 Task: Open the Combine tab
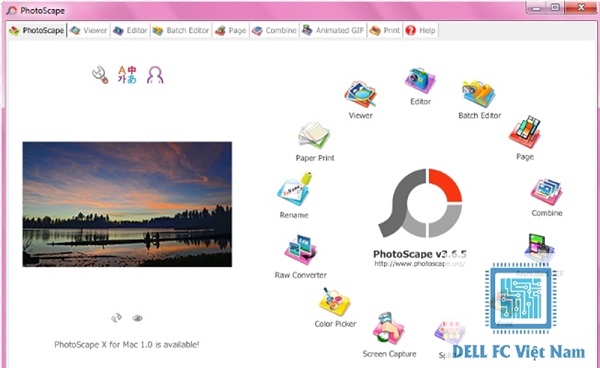274,30
